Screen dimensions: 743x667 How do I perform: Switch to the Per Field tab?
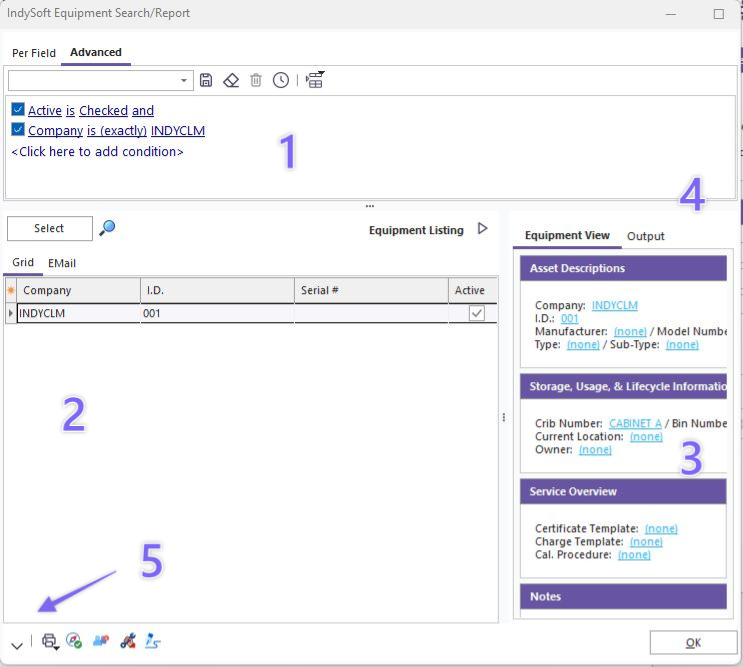34,53
